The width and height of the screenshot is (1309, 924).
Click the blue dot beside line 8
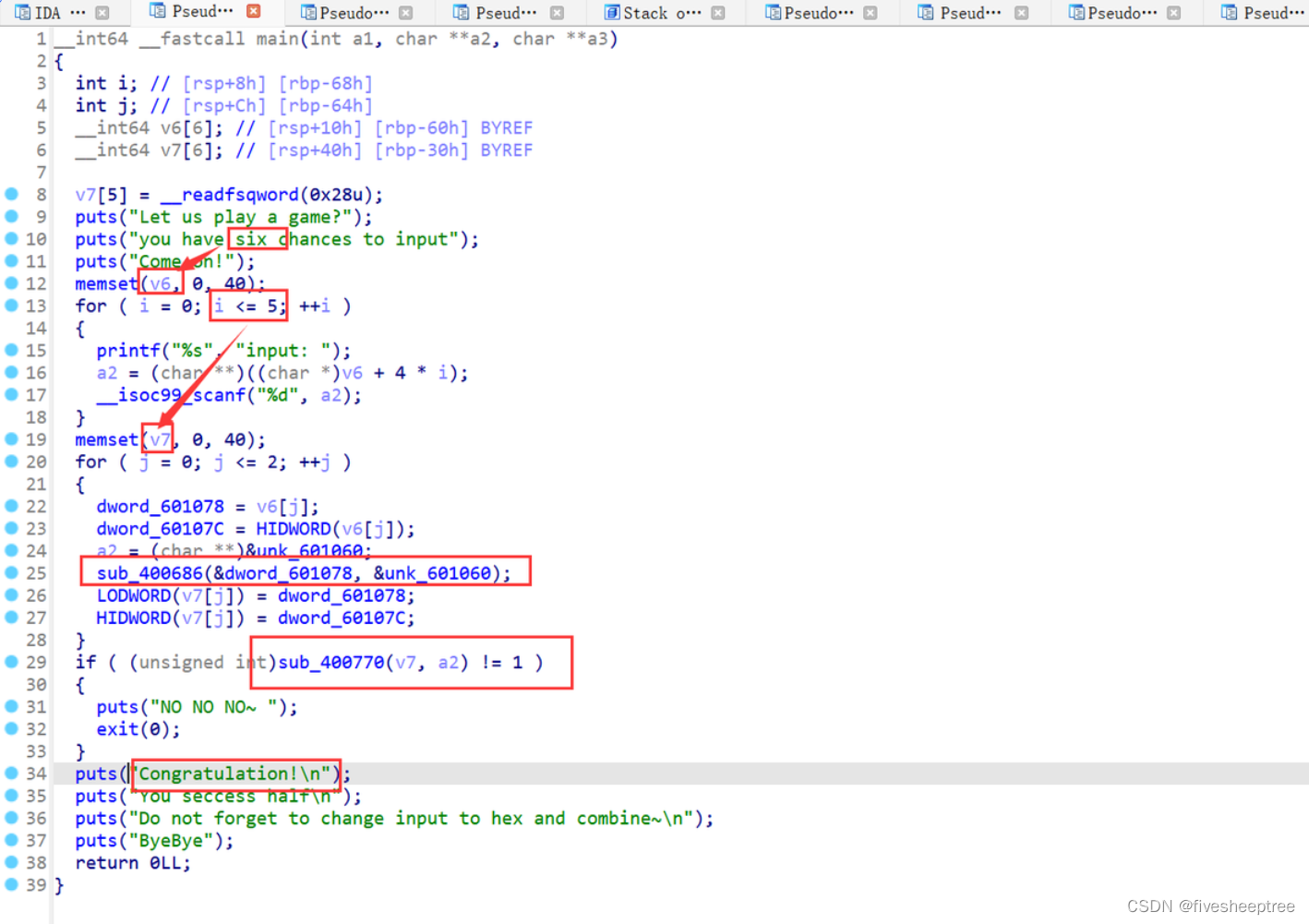9,194
